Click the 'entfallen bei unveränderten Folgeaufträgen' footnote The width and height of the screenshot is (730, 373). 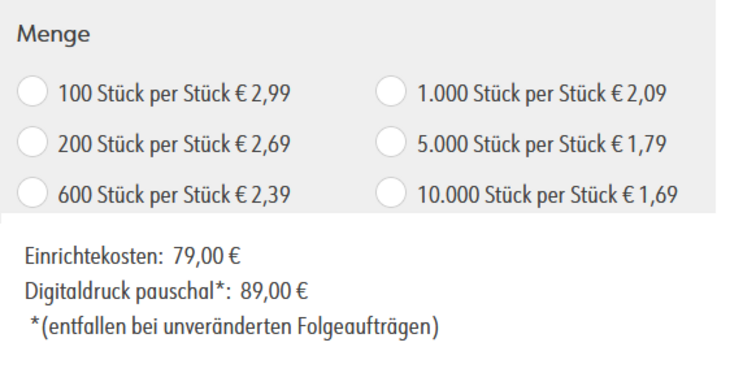tap(240, 326)
